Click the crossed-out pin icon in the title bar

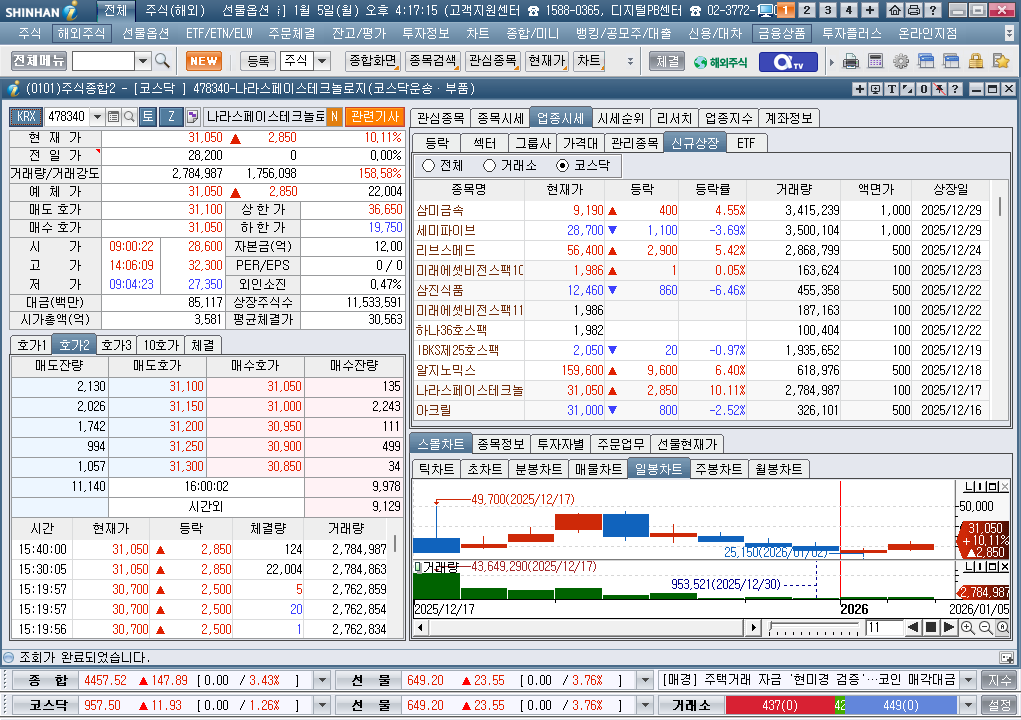[x=940, y=89]
